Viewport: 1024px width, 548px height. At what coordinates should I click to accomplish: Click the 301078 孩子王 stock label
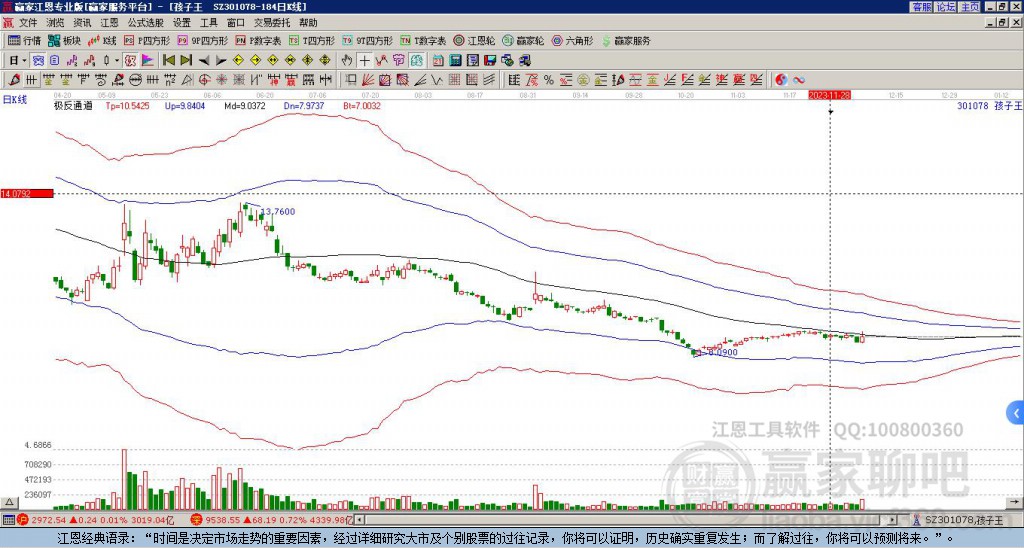click(x=989, y=105)
